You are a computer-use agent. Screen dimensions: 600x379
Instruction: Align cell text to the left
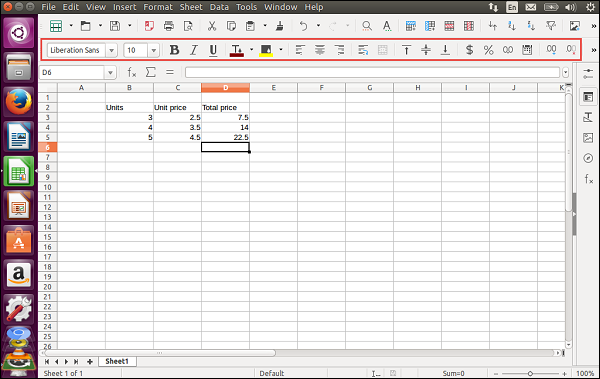coord(300,50)
